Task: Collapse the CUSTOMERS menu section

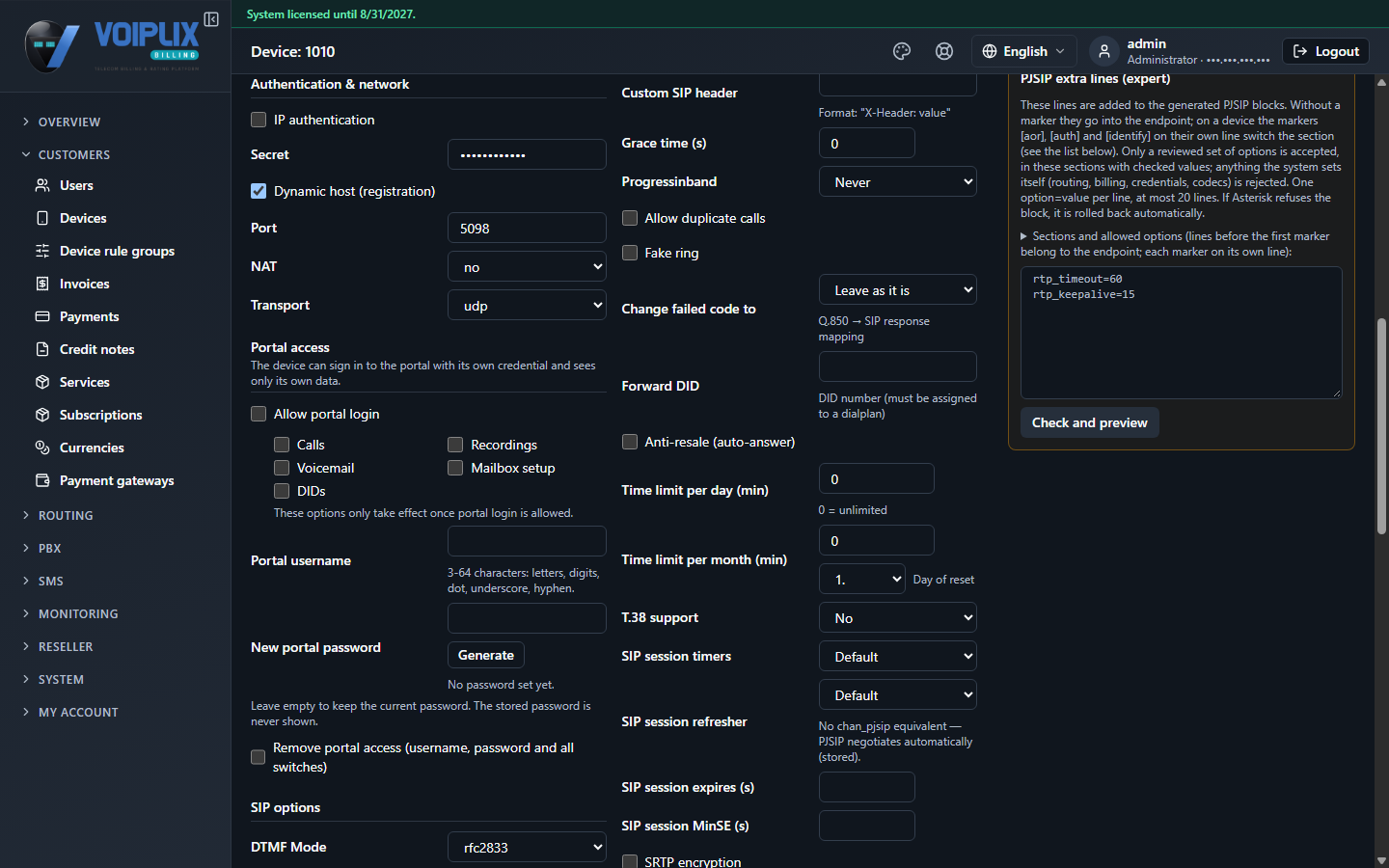Action: (74, 154)
